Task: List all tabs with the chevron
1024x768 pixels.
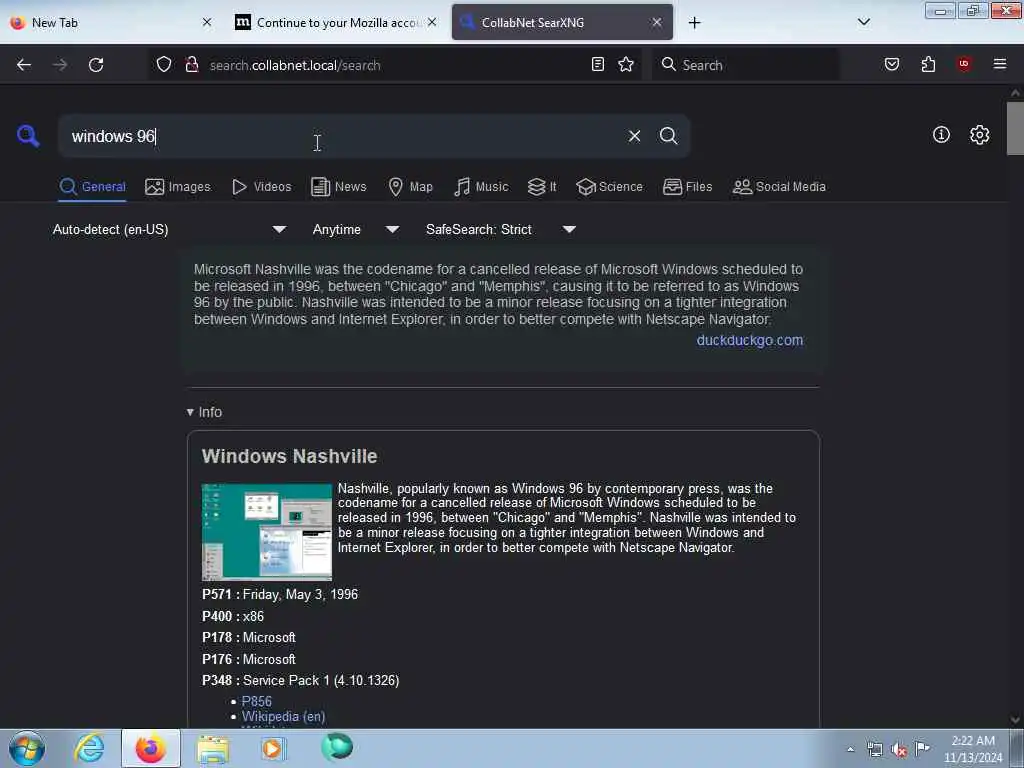Action: coord(863,22)
